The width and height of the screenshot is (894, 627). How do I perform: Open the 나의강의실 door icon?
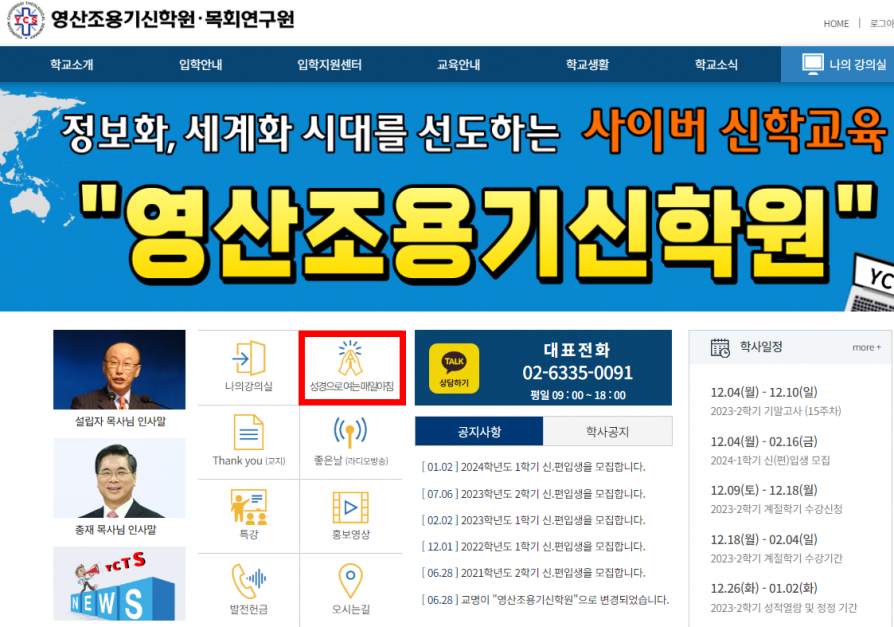coord(249,357)
